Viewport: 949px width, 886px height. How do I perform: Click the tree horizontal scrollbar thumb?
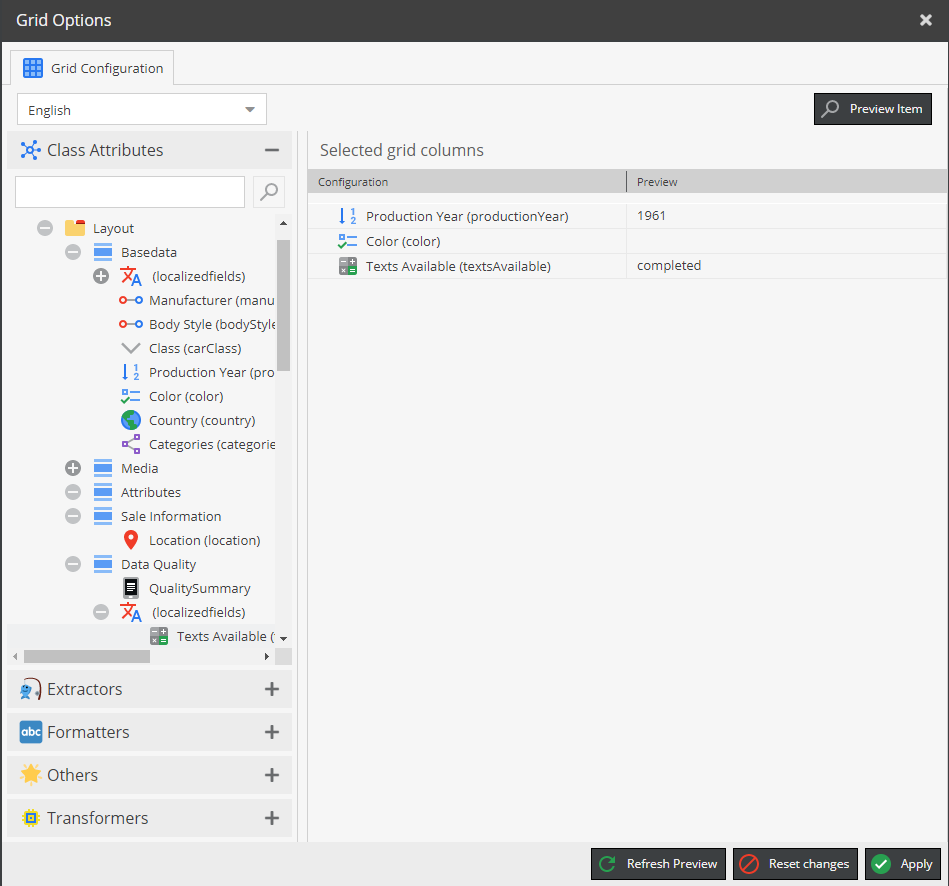pyautogui.click(x=87, y=656)
